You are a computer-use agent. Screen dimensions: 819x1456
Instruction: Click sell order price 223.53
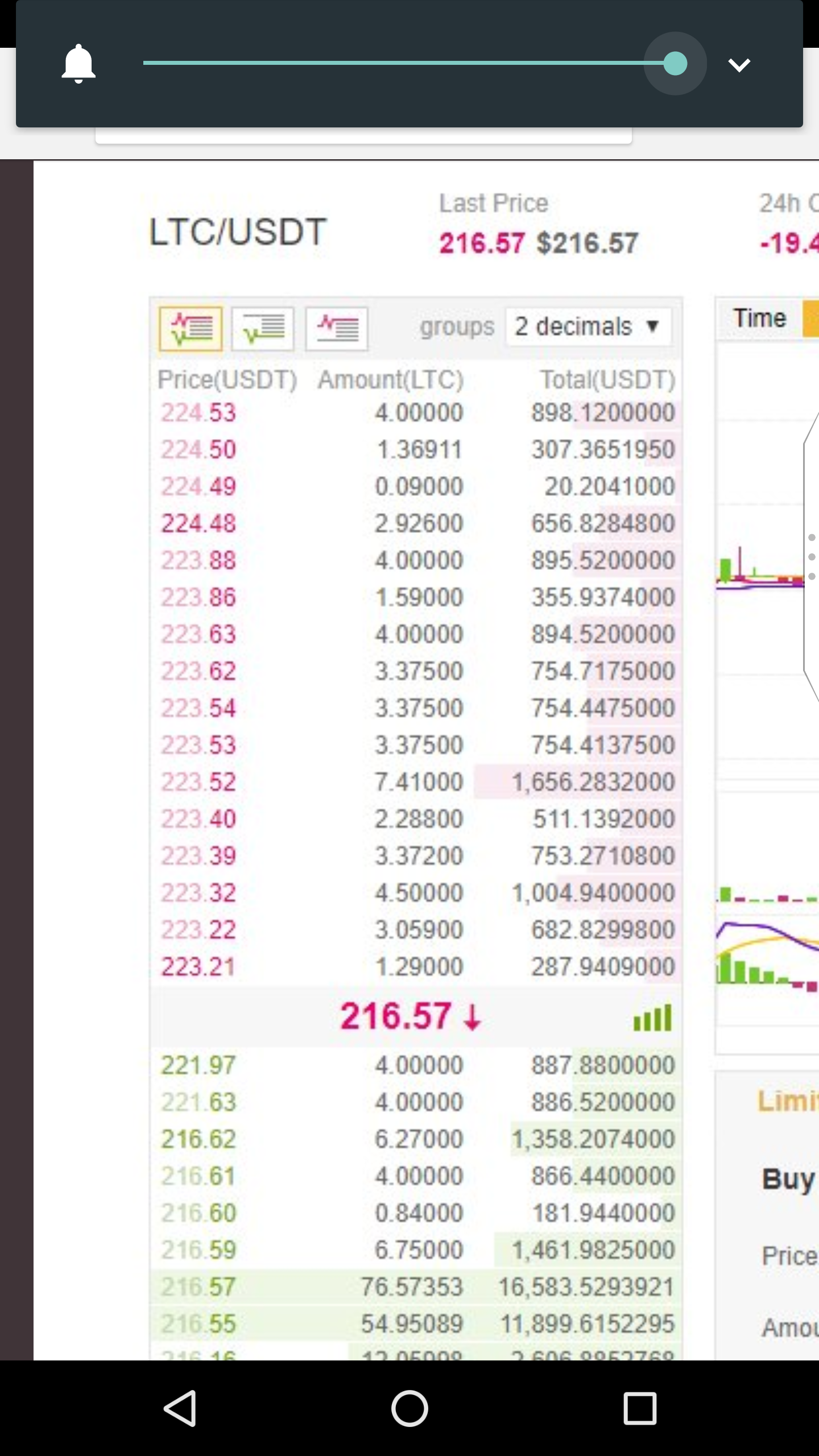pos(198,745)
